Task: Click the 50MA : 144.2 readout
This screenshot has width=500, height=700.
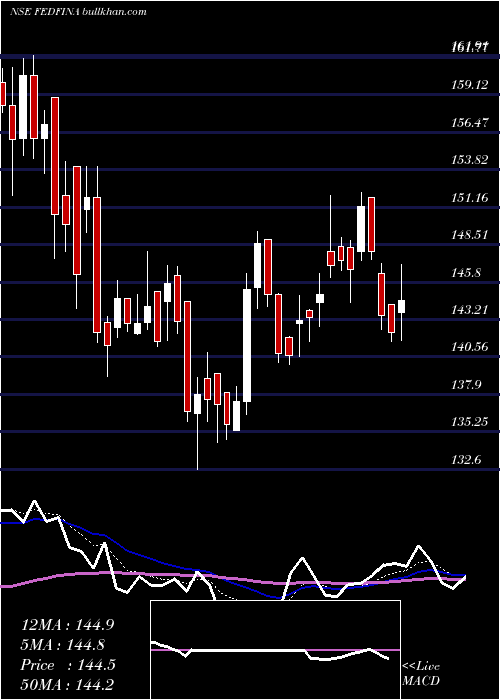Action: point(67,685)
